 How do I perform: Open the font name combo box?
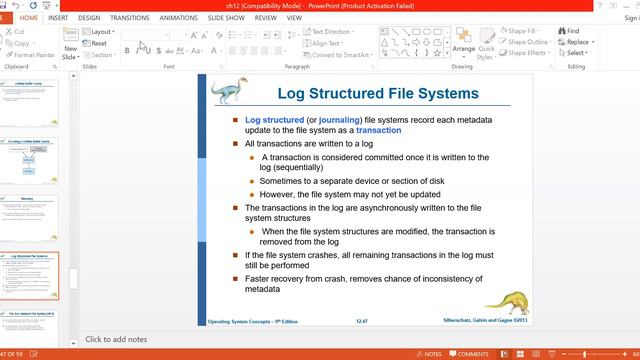click(x=146, y=36)
